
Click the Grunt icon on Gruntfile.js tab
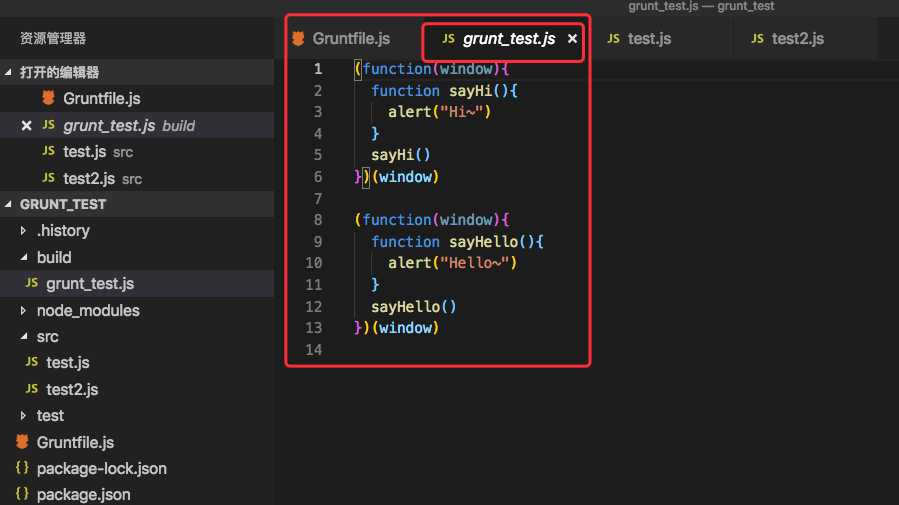tap(298, 38)
